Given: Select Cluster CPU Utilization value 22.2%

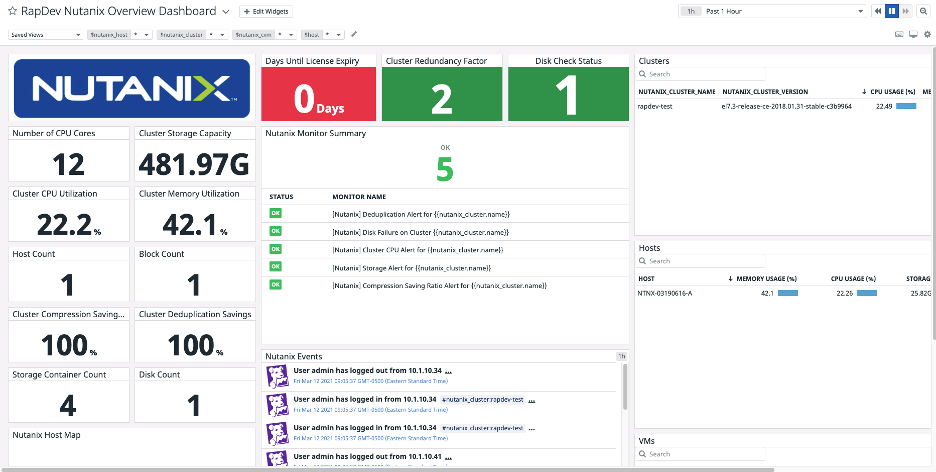Looking at the screenshot, I should click(x=68, y=225).
